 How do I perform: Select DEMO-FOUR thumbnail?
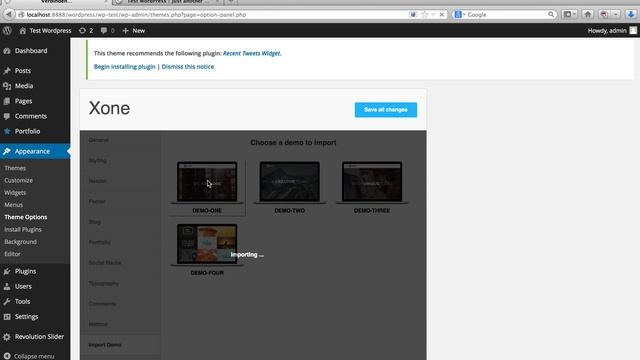click(x=207, y=244)
